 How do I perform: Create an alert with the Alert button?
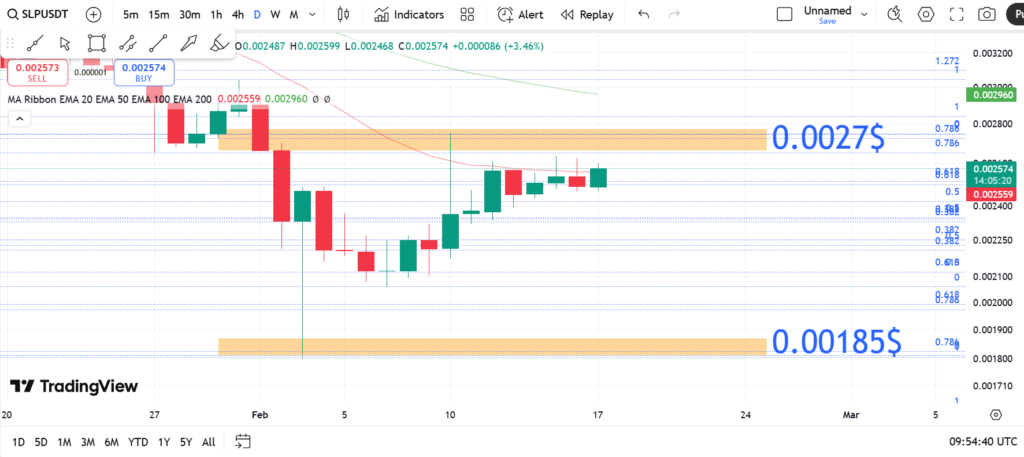521,15
